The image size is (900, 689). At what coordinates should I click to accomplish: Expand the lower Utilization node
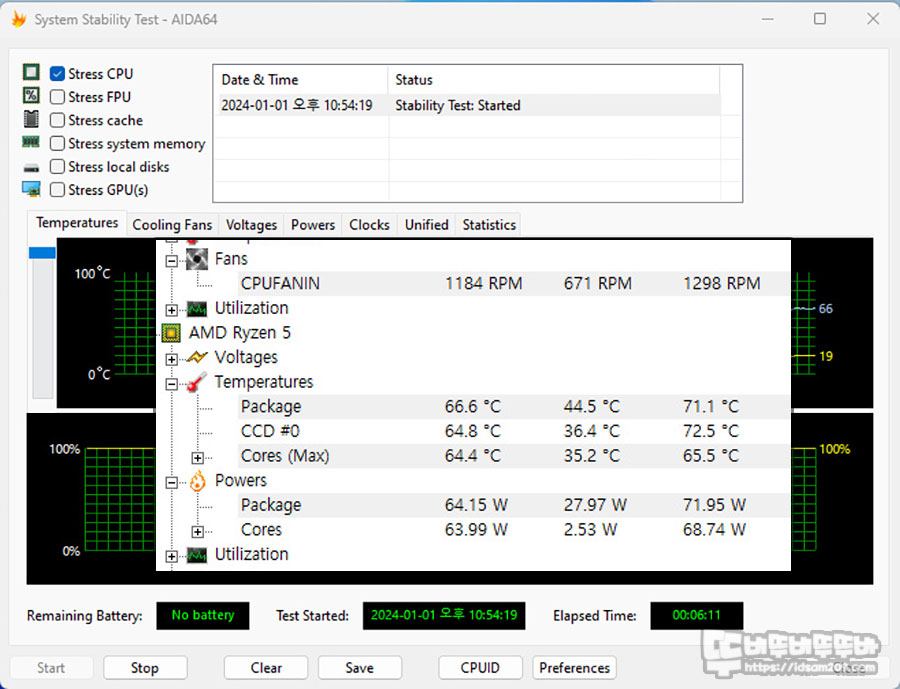point(171,556)
